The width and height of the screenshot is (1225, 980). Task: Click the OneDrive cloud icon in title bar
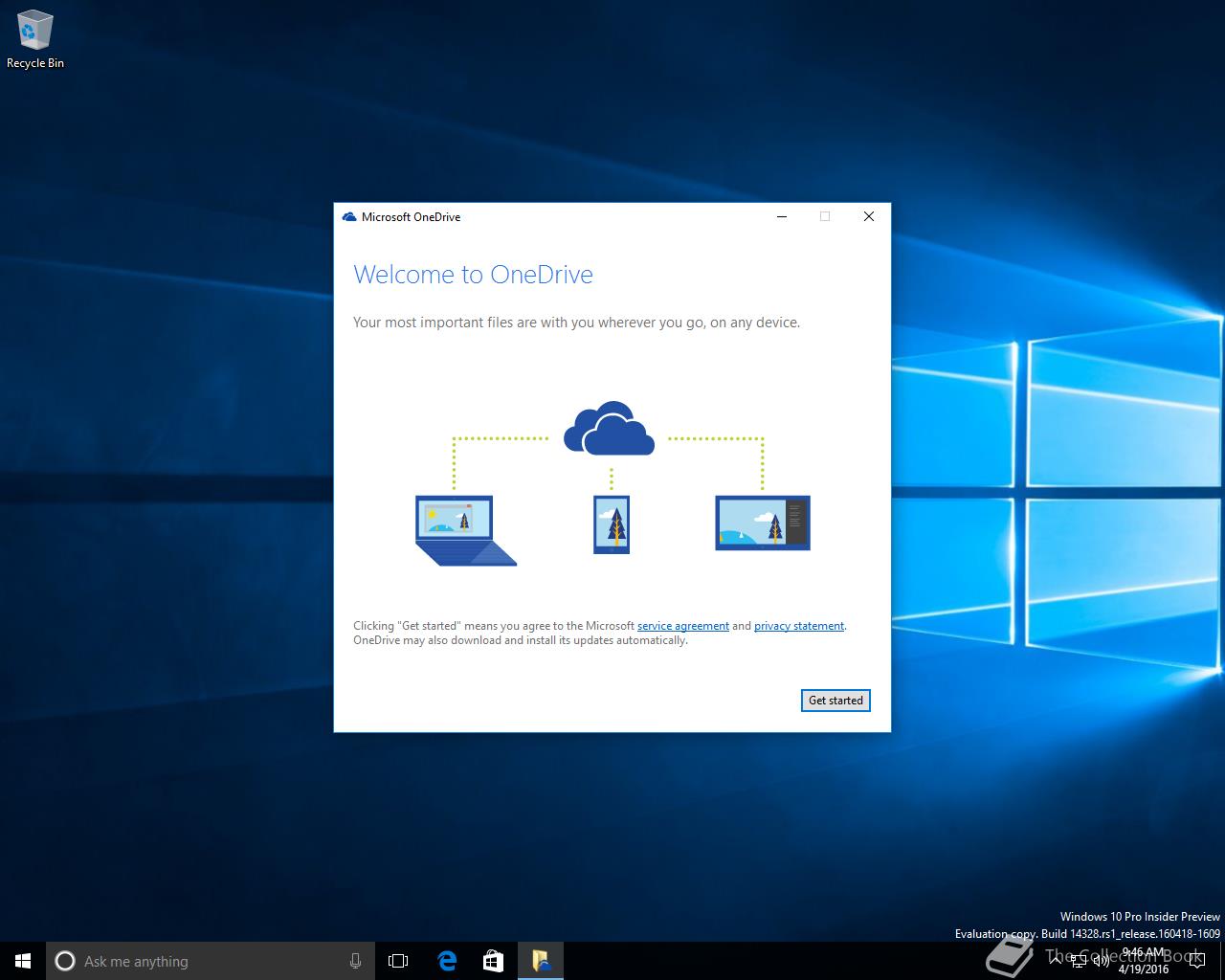tap(349, 217)
